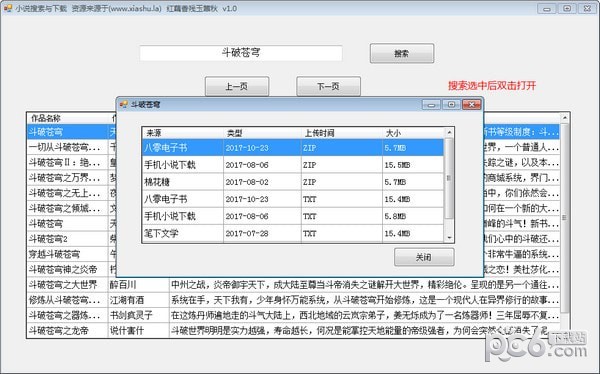Select the 八零电子书 TXT 15.4MB row
Screen dimensions: 600x374
tap(293, 199)
